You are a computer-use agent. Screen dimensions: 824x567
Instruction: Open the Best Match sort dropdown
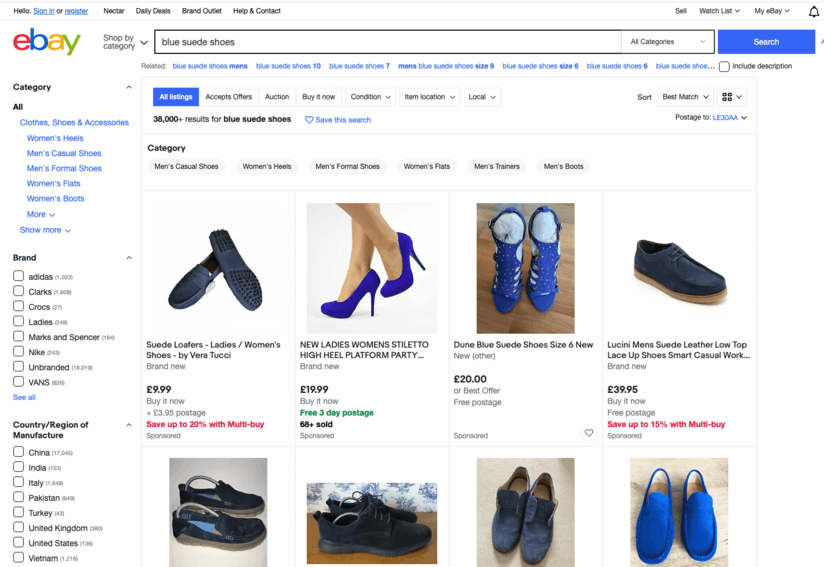[x=685, y=97]
